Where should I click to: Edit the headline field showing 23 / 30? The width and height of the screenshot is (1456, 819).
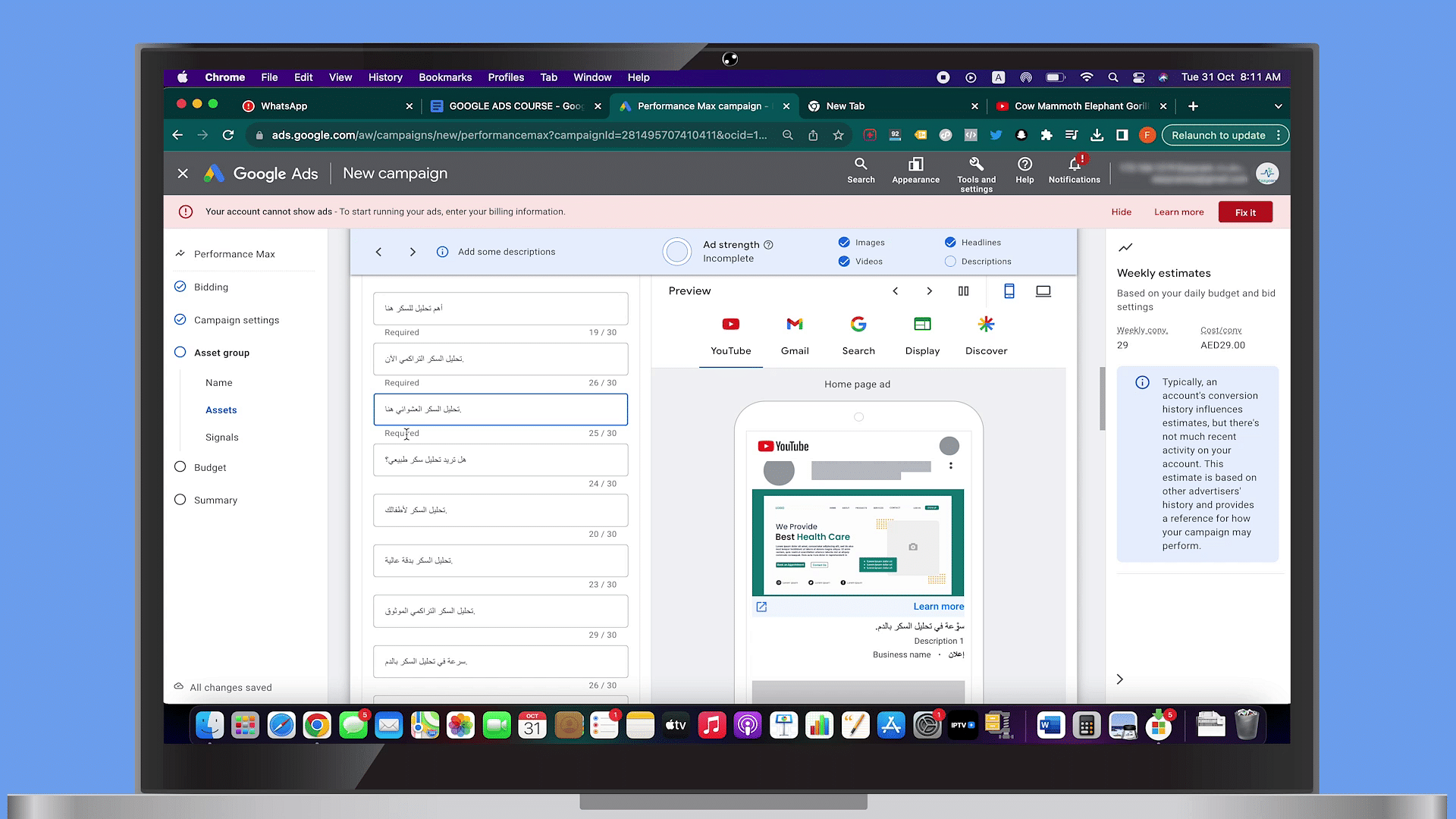(x=500, y=560)
